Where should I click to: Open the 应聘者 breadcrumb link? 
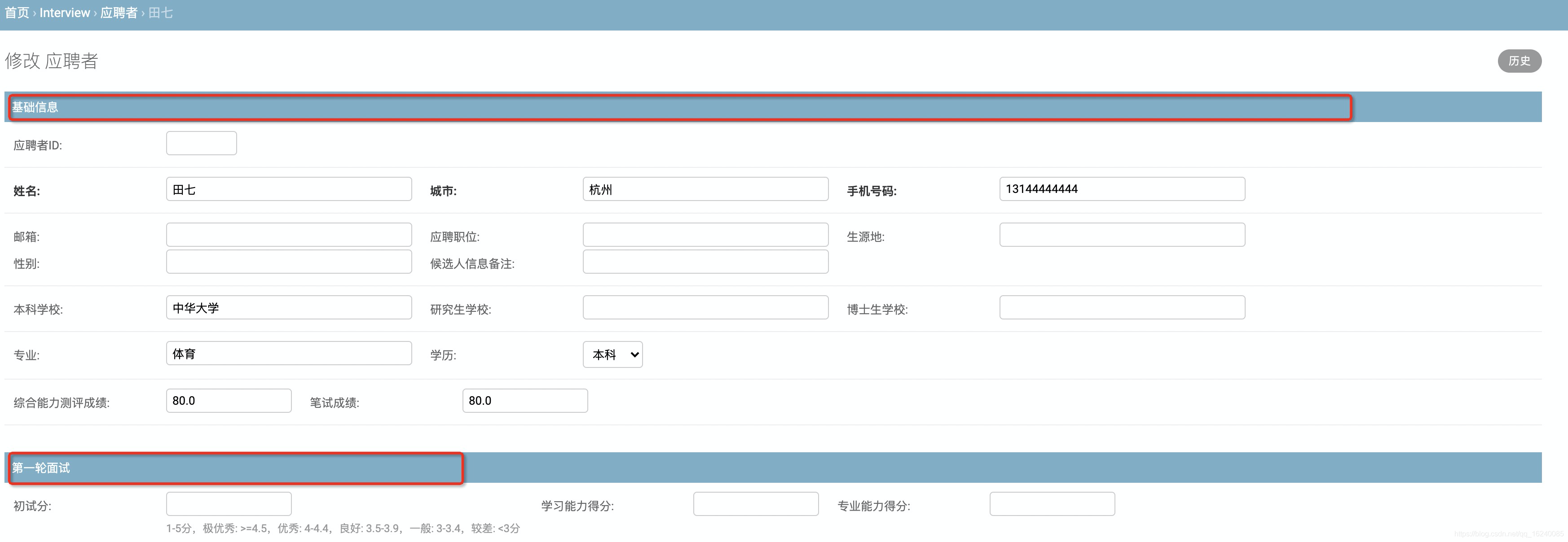coord(119,13)
